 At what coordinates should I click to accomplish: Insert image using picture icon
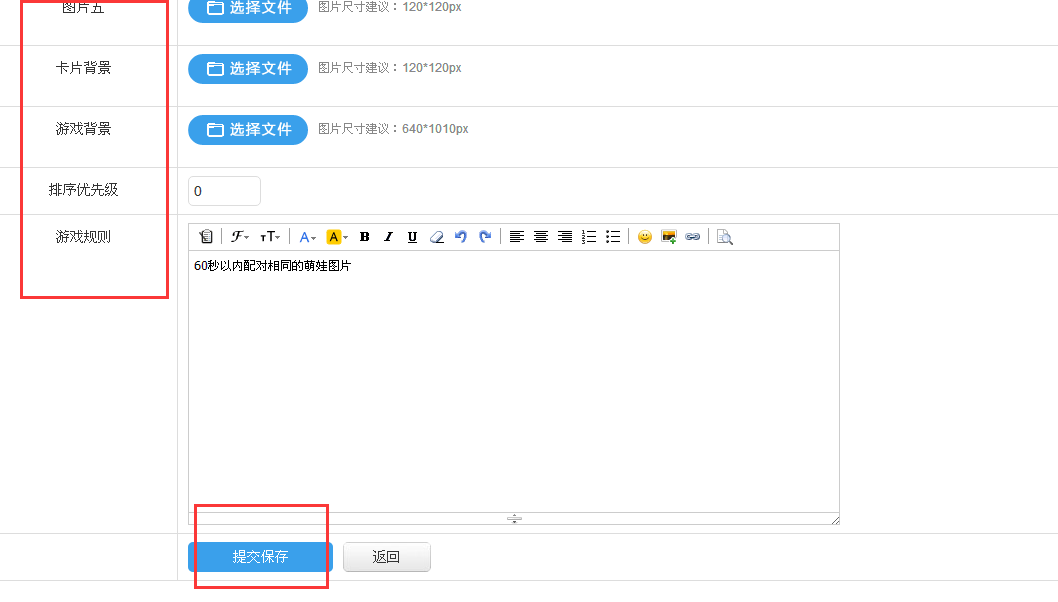pyautogui.click(x=669, y=237)
